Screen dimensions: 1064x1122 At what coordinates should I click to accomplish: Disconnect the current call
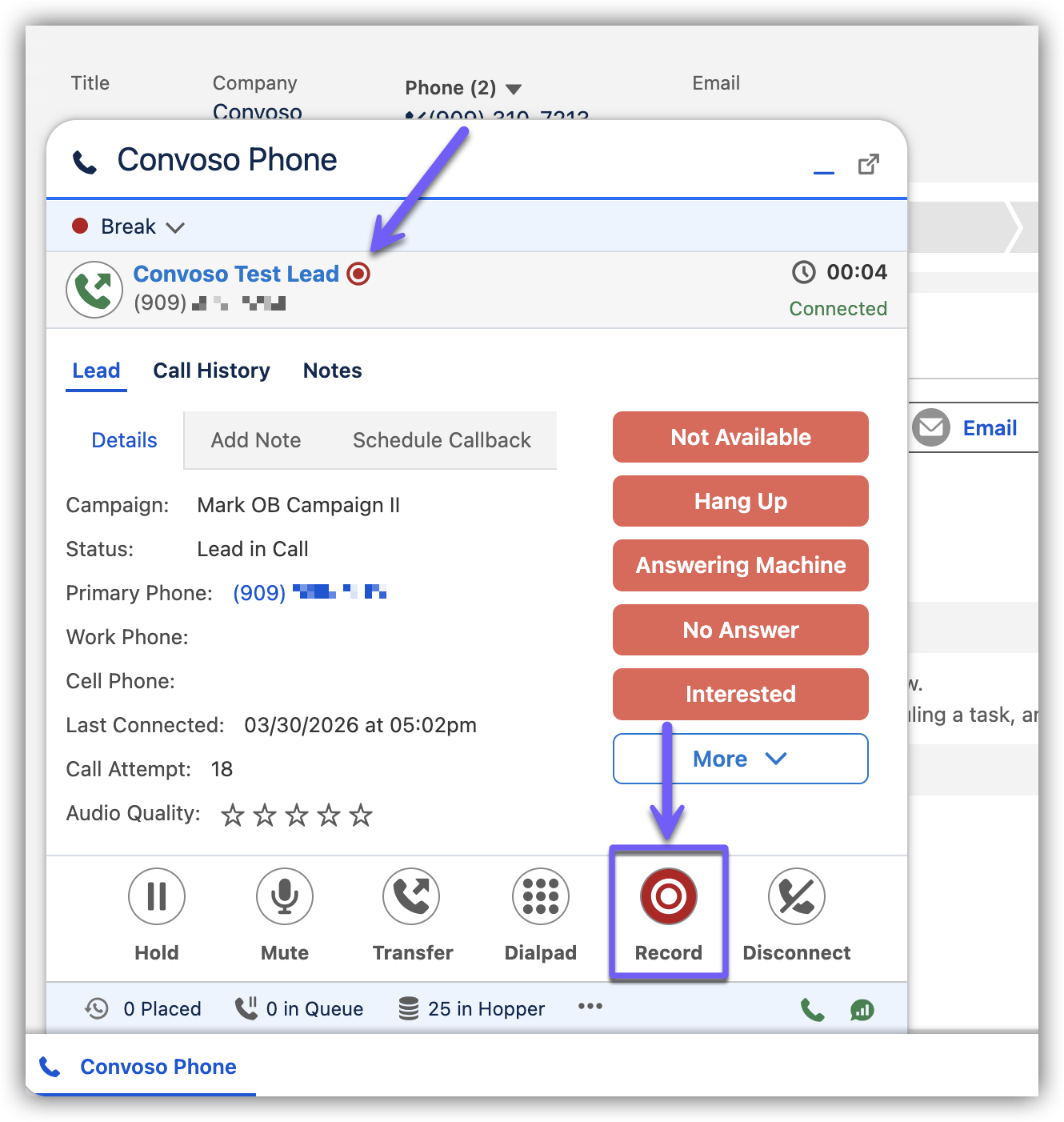[x=796, y=896]
